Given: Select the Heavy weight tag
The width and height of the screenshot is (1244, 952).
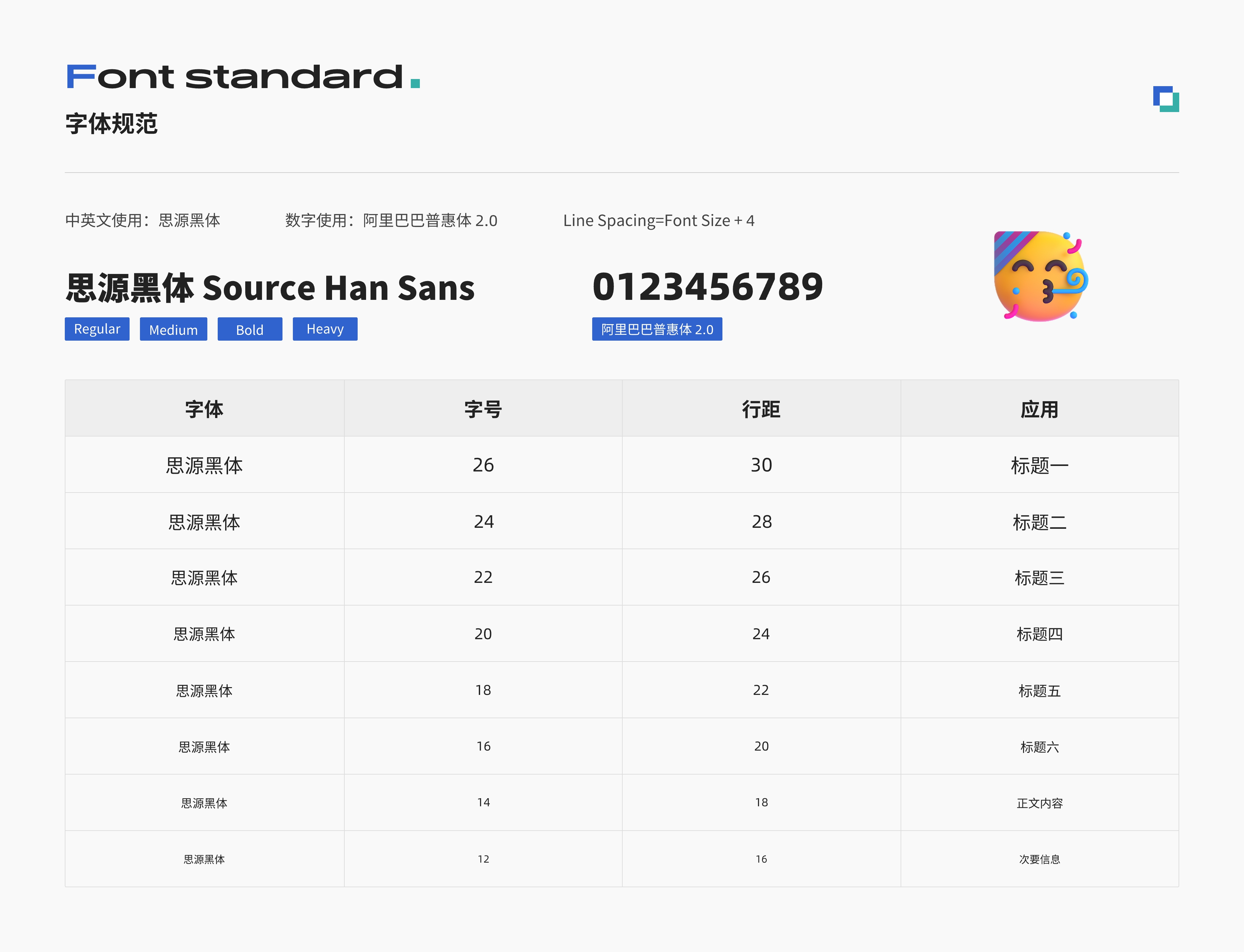Looking at the screenshot, I should (325, 329).
